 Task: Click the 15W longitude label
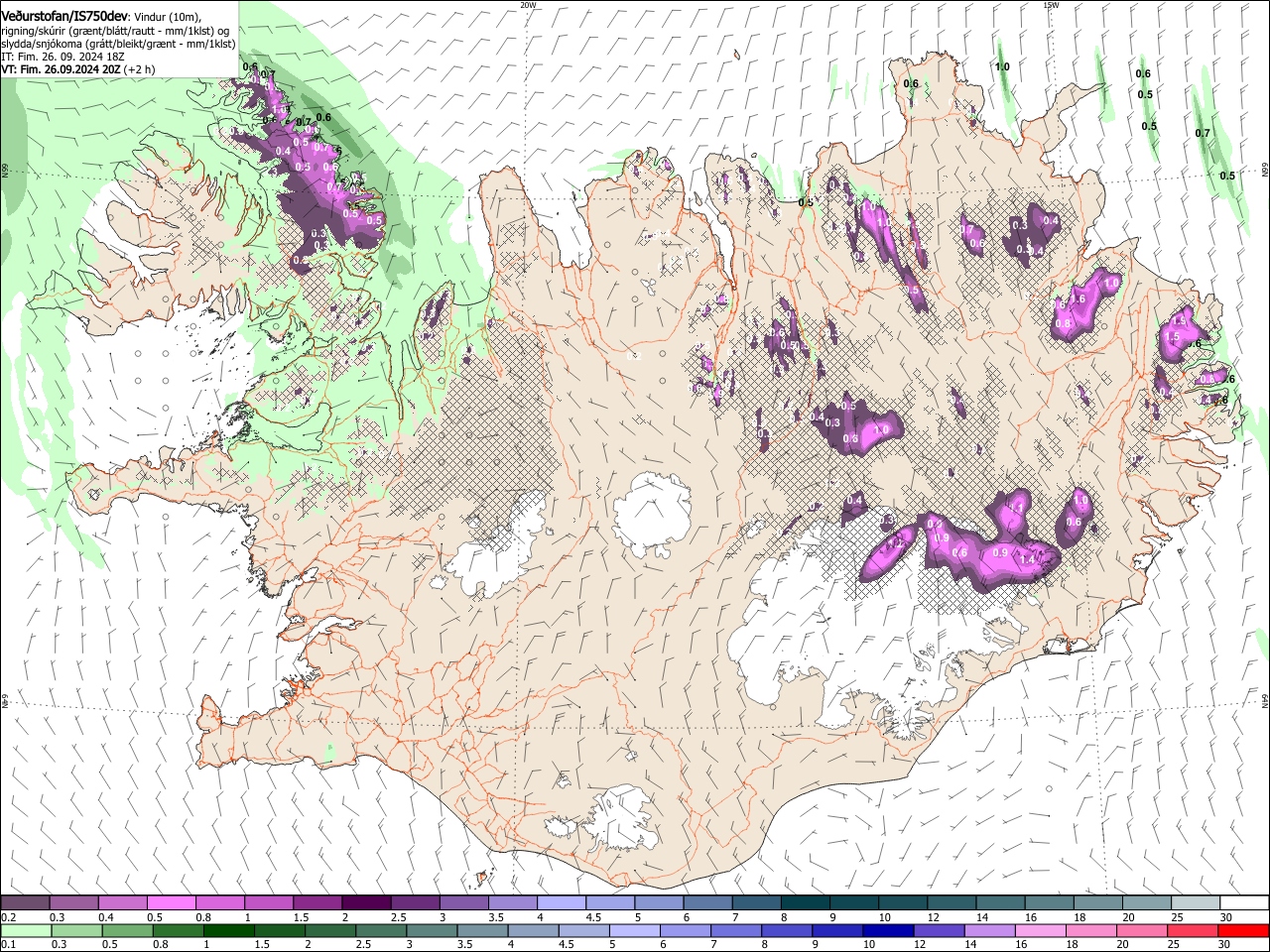(1051, 4)
